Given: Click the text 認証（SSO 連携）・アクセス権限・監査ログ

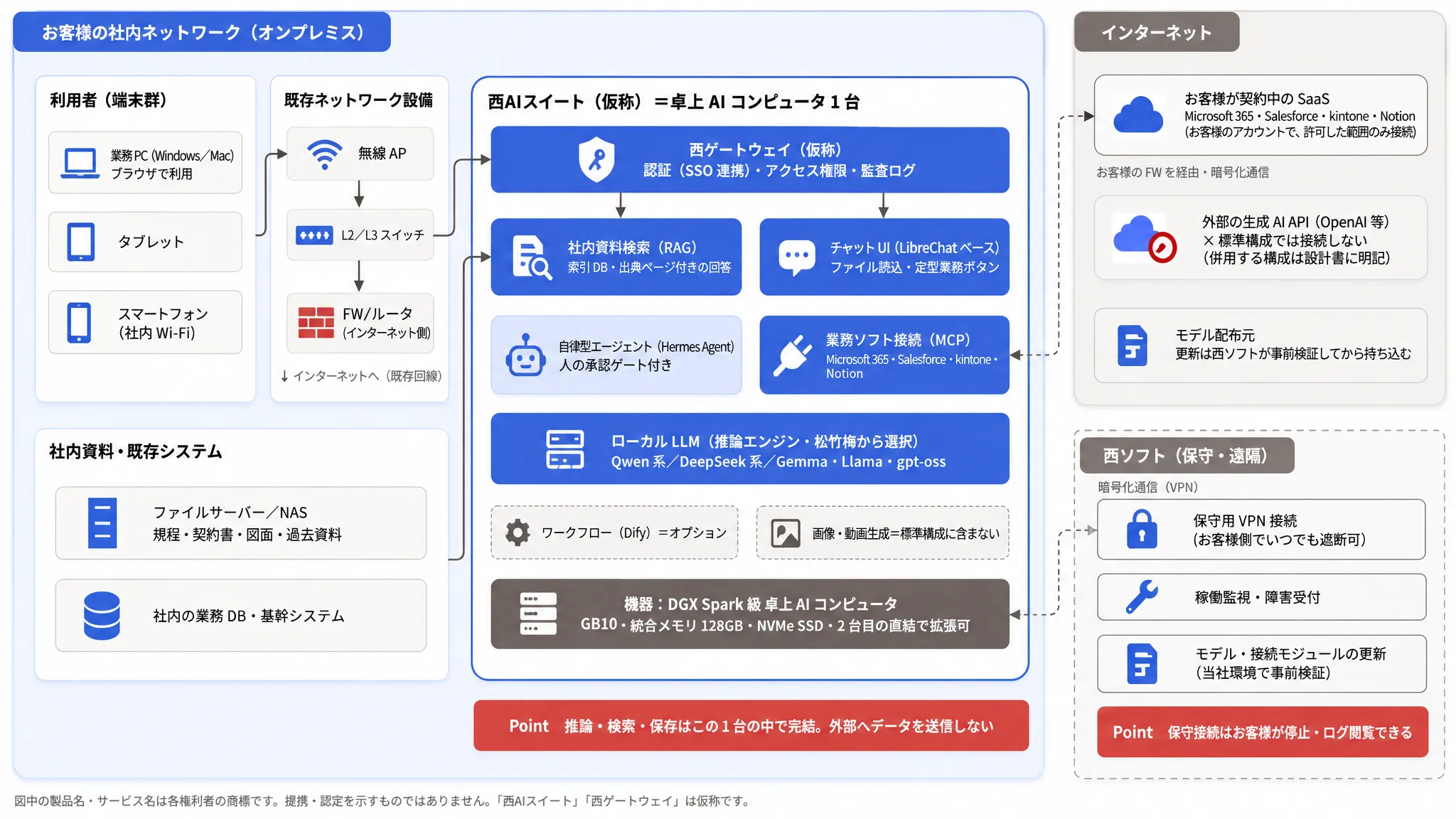Looking at the screenshot, I should point(779,171).
